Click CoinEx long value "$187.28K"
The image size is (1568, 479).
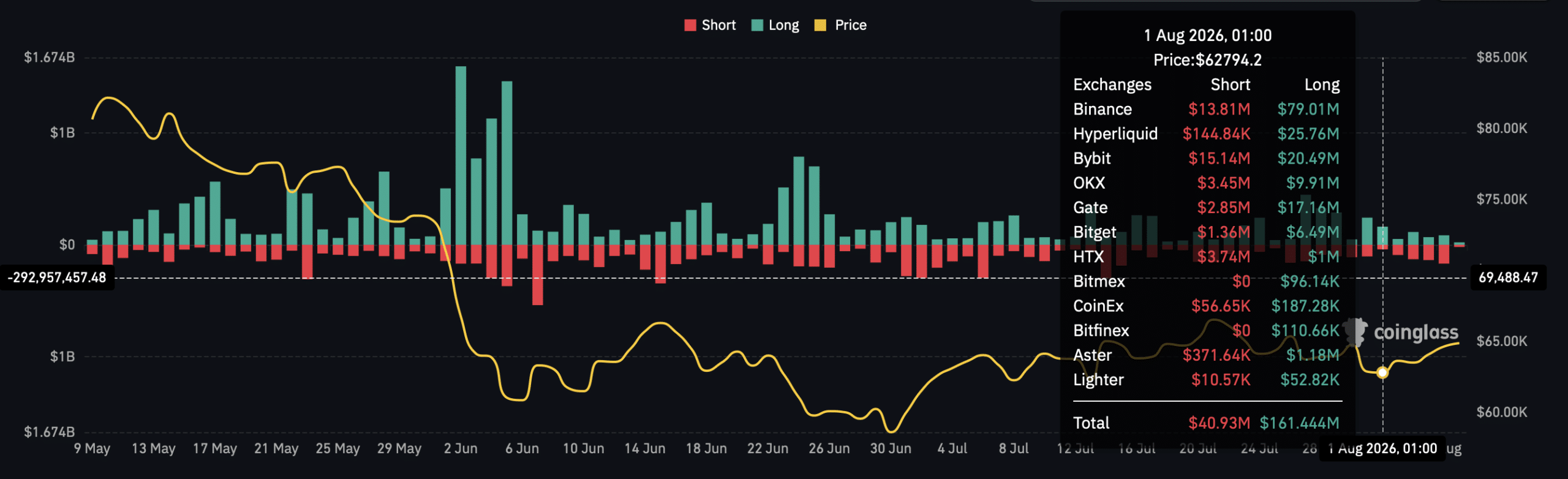point(1305,306)
